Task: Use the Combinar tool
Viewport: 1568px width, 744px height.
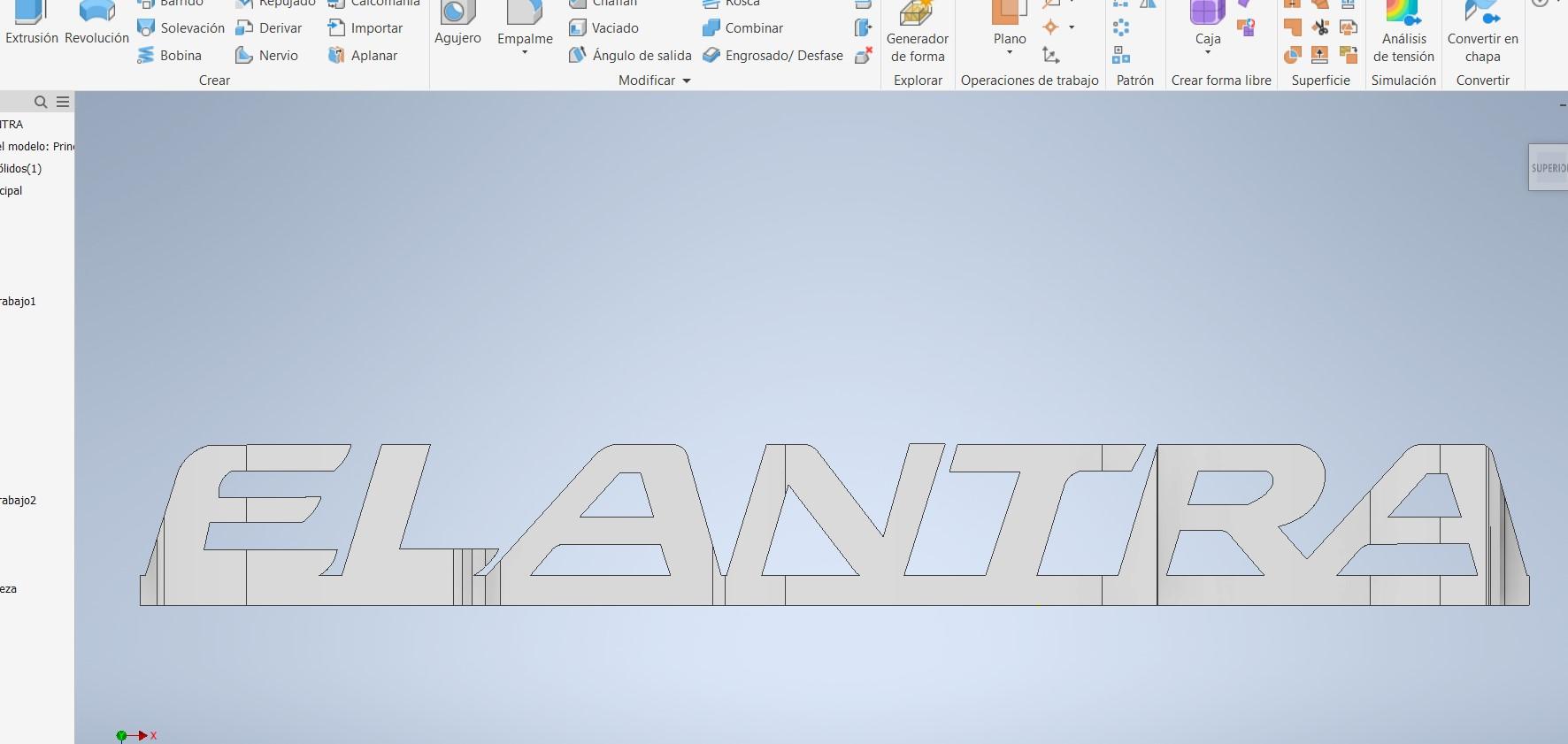Action: pyautogui.click(x=742, y=28)
